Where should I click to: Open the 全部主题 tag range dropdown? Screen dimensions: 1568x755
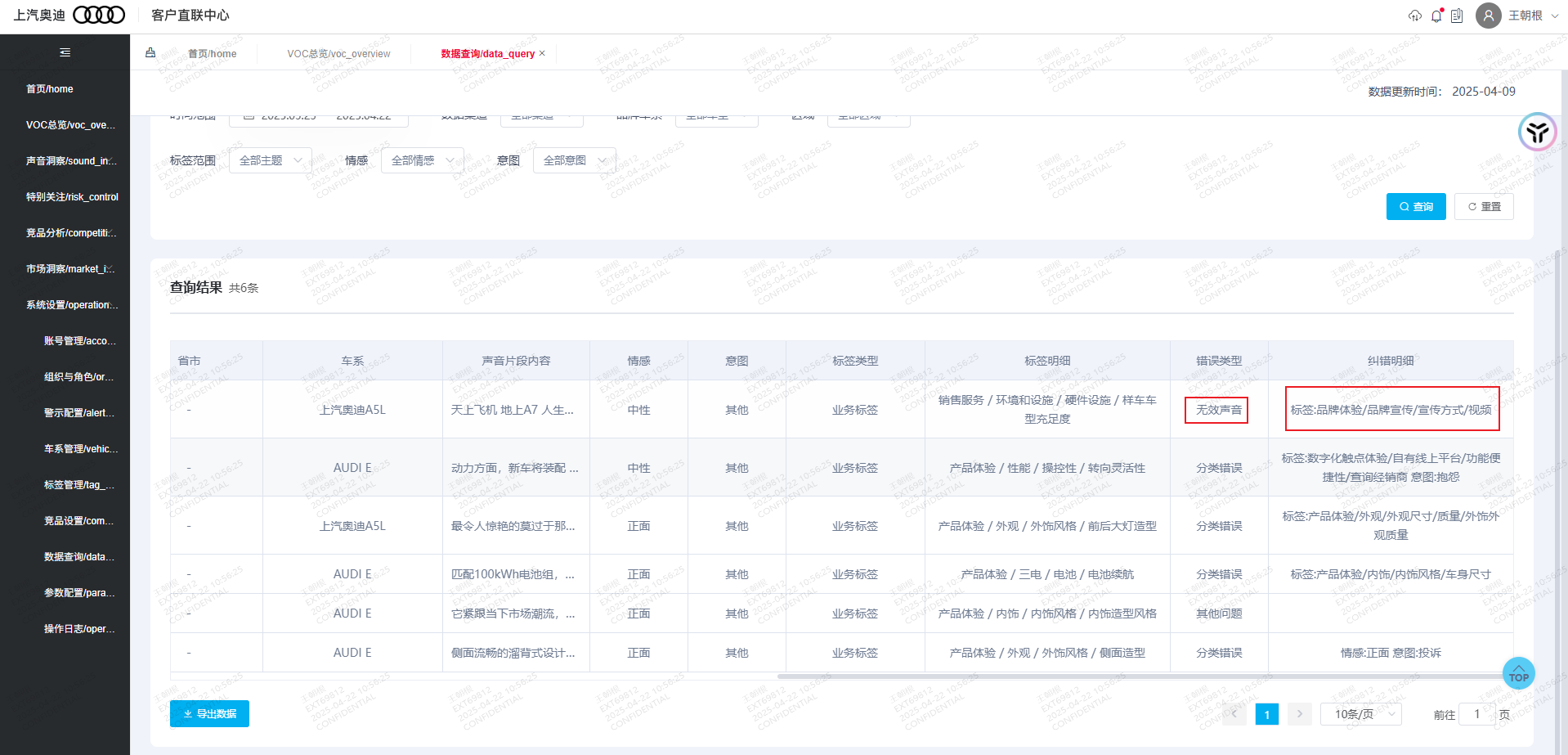[271, 160]
